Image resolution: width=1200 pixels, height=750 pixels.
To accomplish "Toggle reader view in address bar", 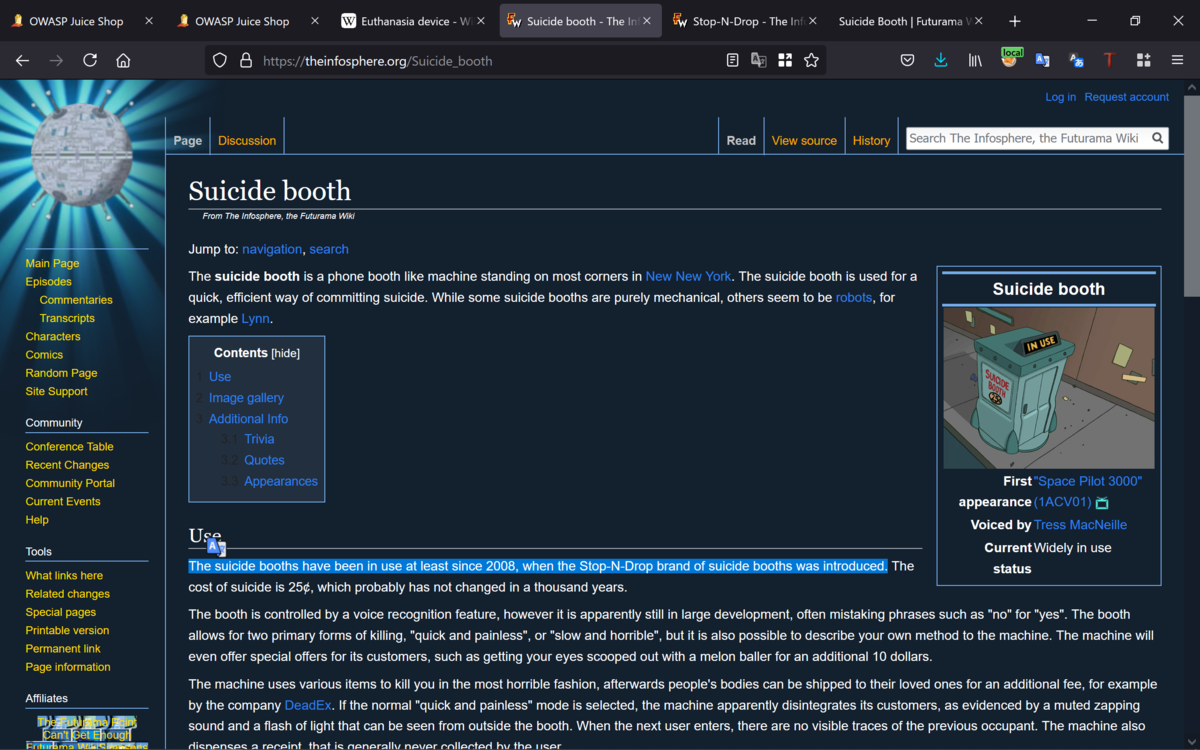I will coord(732,61).
